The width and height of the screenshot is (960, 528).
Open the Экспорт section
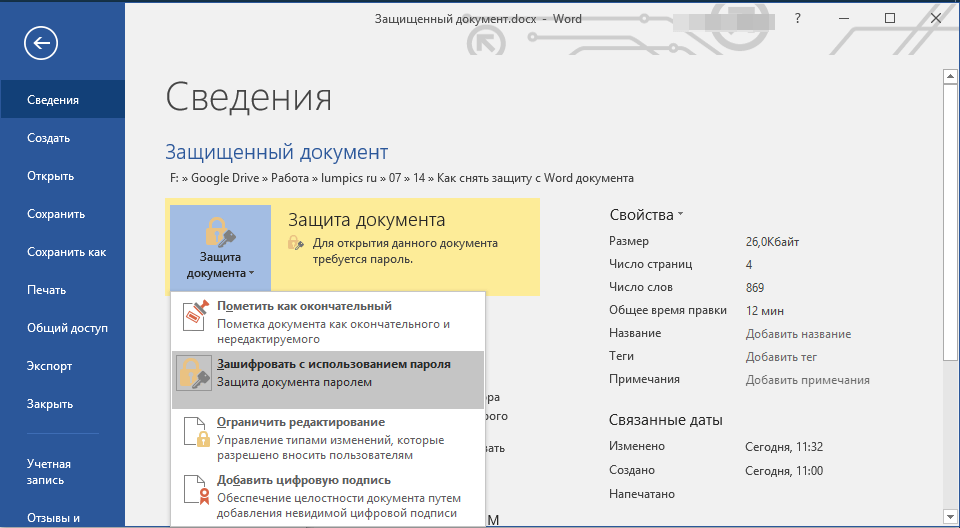pos(62,366)
